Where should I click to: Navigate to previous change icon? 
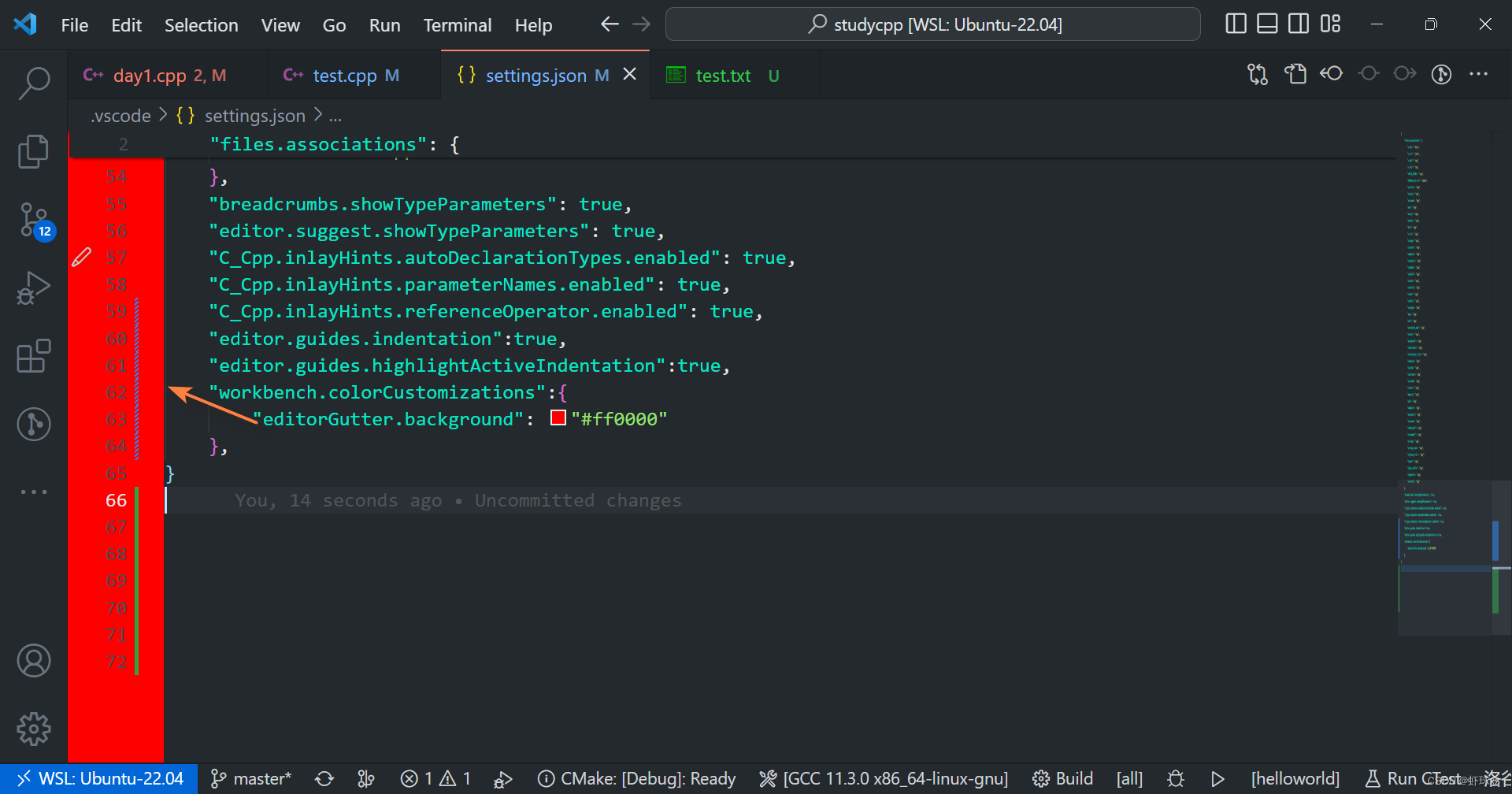(1369, 74)
